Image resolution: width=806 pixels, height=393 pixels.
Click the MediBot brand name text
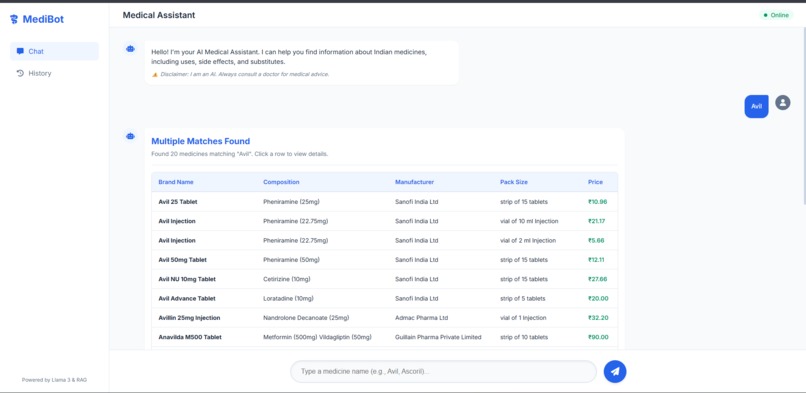[43, 20]
